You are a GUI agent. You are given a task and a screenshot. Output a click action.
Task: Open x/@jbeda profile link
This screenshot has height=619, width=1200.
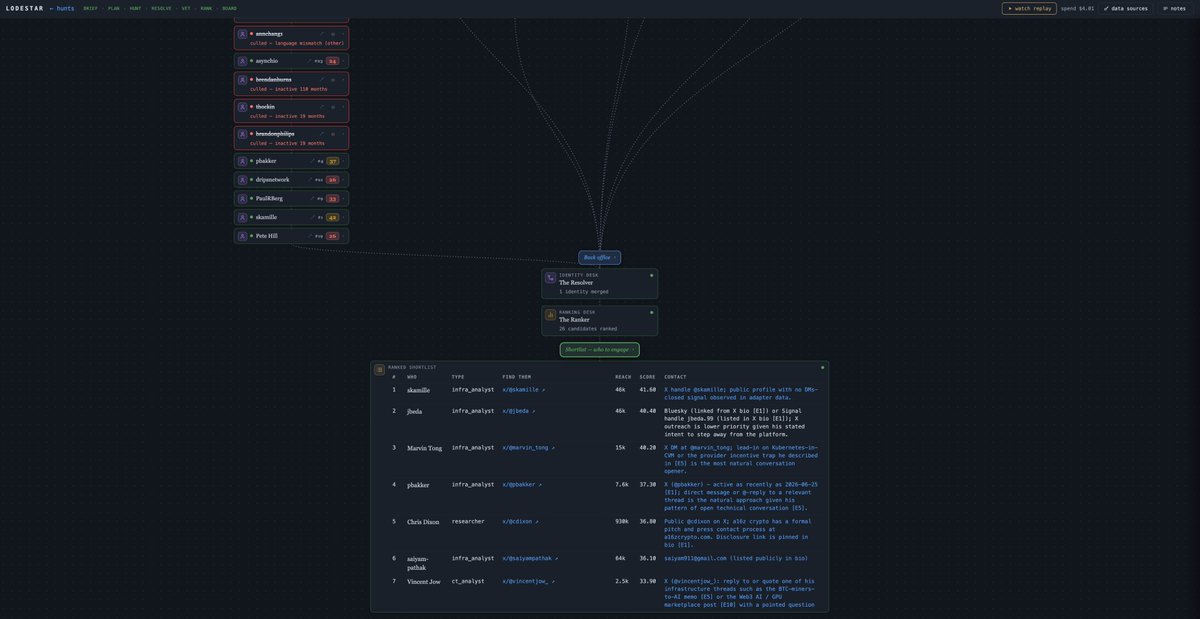click(x=518, y=411)
